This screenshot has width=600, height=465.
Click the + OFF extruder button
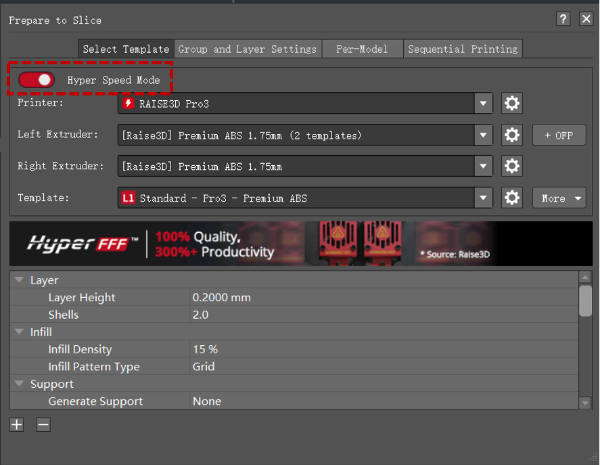tap(558, 135)
